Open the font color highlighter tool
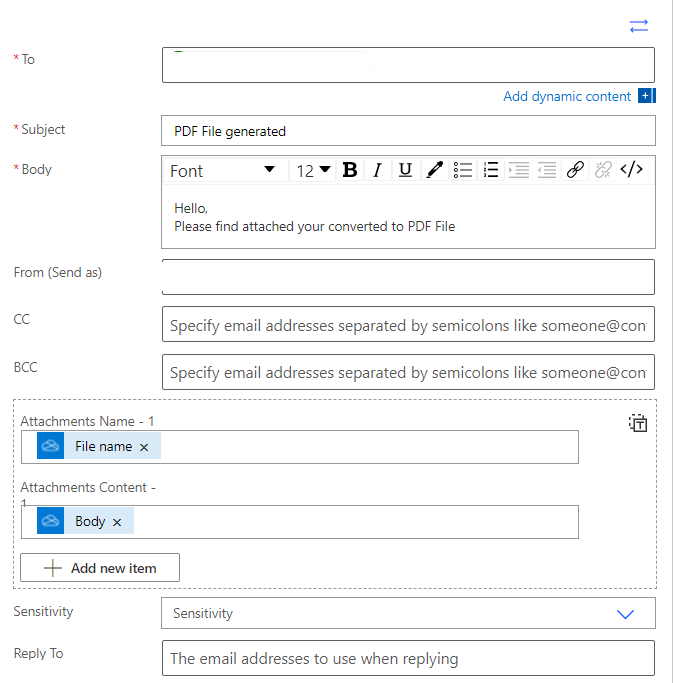673x683 pixels. pos(434,170)
